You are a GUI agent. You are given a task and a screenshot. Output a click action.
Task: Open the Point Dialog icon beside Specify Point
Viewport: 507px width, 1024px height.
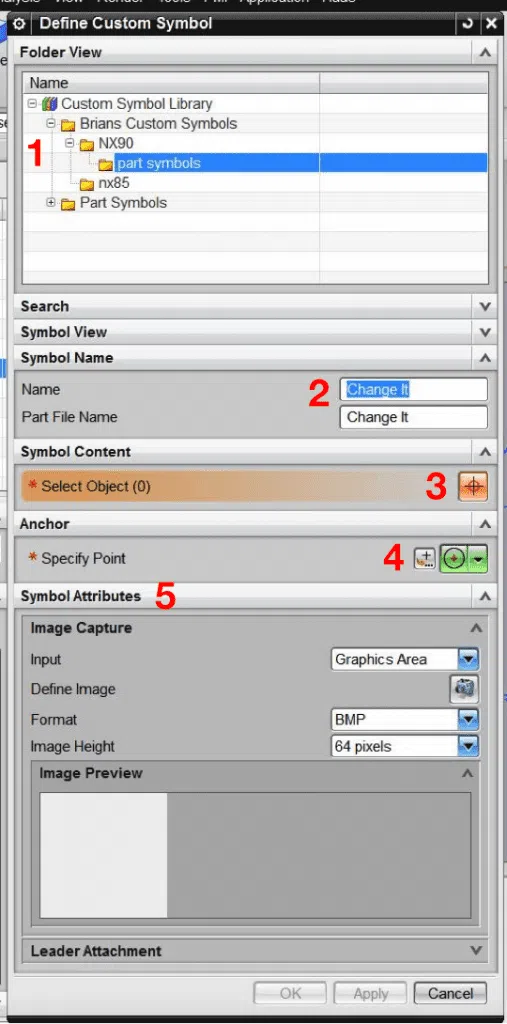point(425,558)
